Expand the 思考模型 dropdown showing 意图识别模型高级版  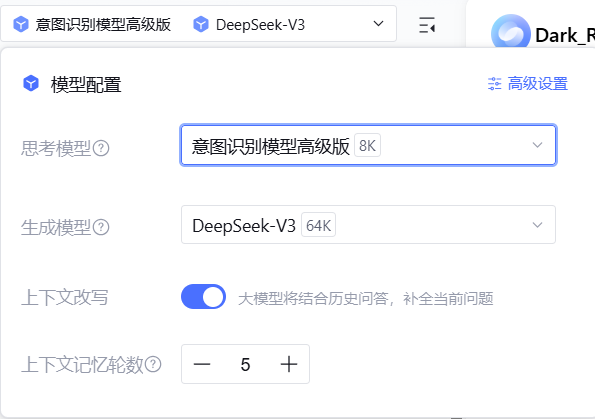368,145
